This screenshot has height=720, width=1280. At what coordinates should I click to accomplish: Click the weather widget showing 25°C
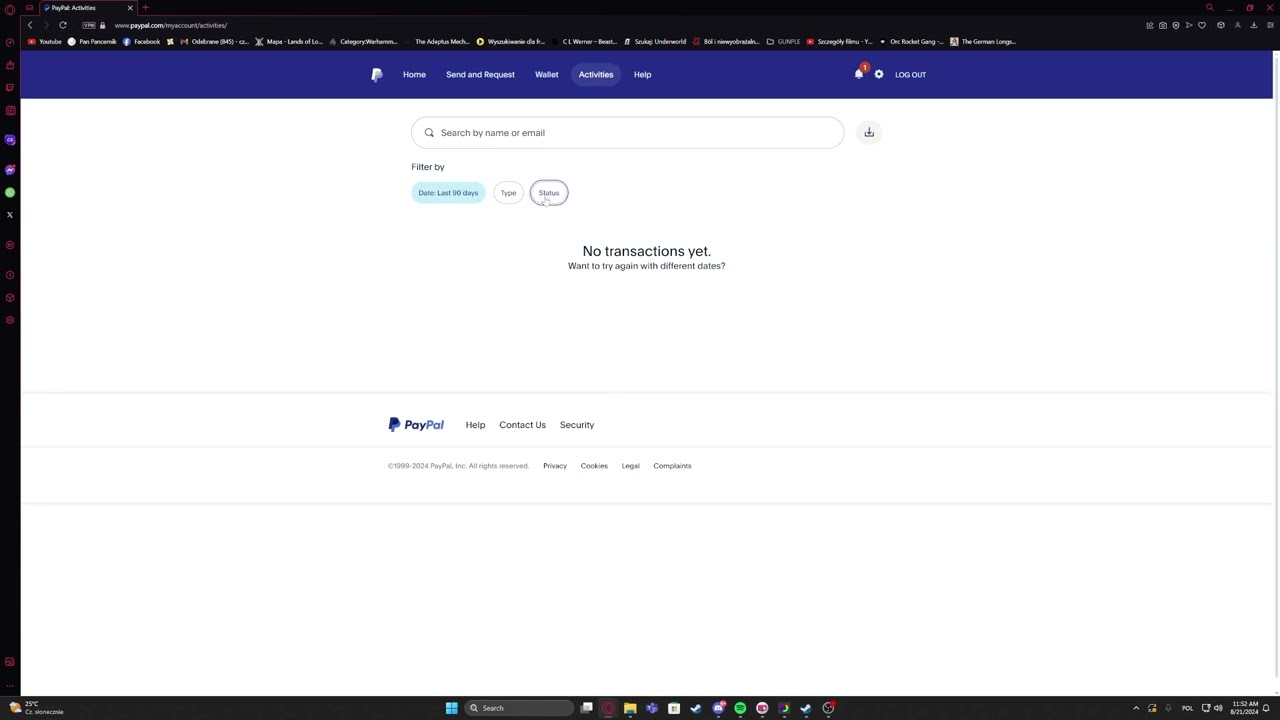(x=36, y=708)
